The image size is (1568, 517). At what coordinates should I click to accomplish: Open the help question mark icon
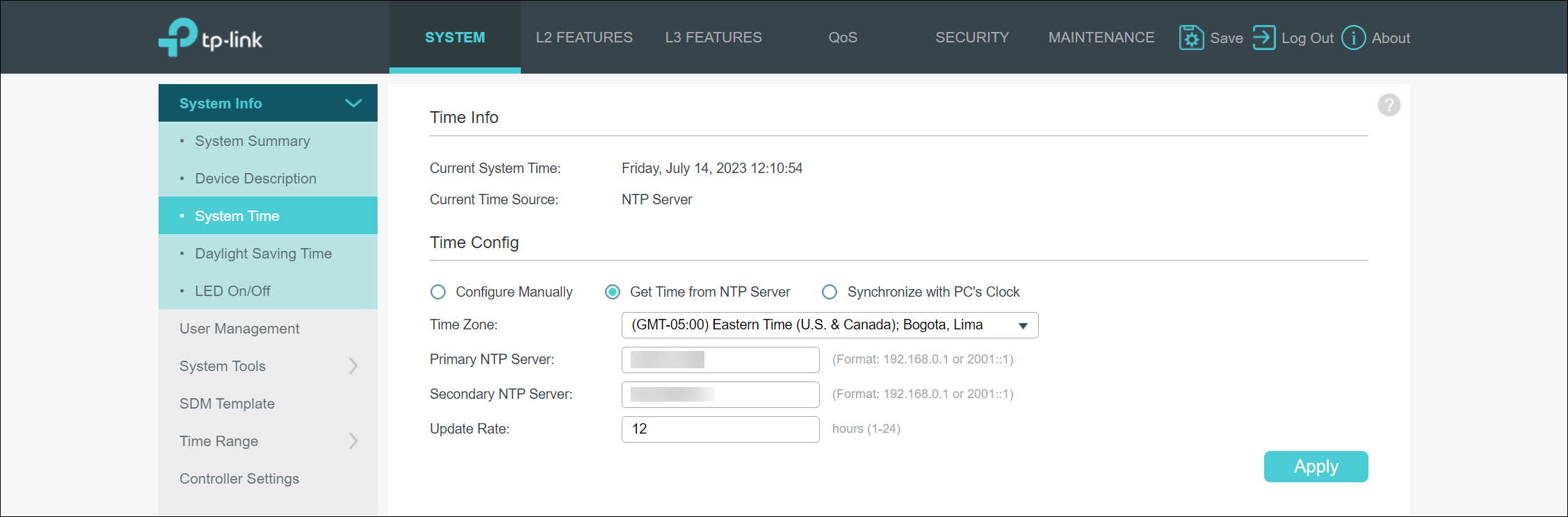pos(1389,105)
